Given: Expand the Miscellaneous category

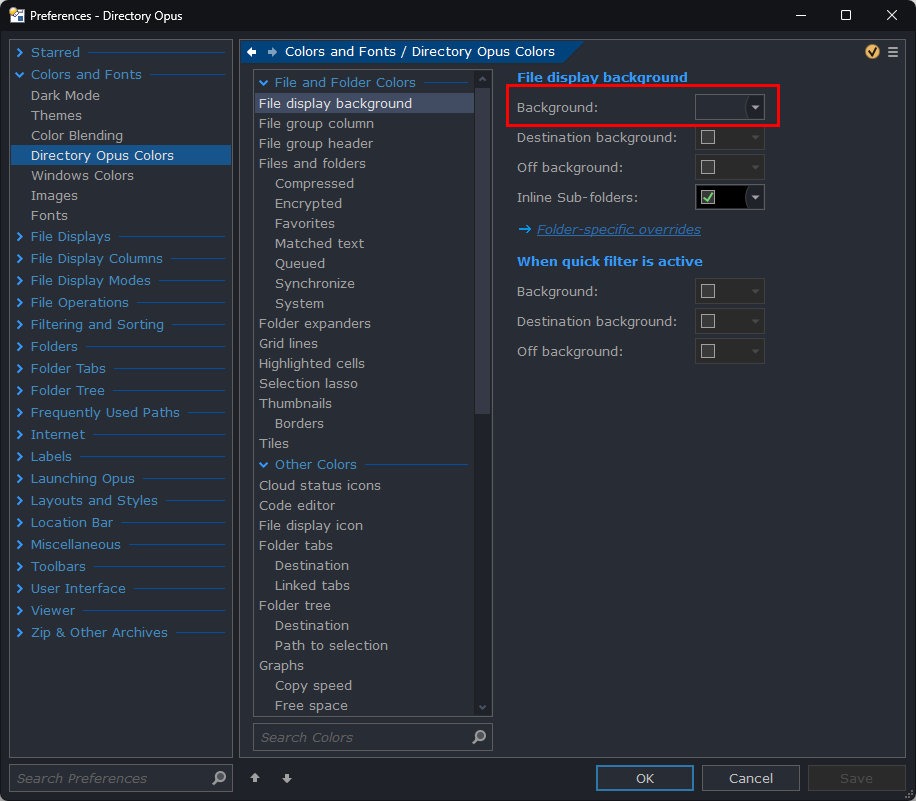Looking at the screenshot, I should pyautogui.click(x=20, y=545).
